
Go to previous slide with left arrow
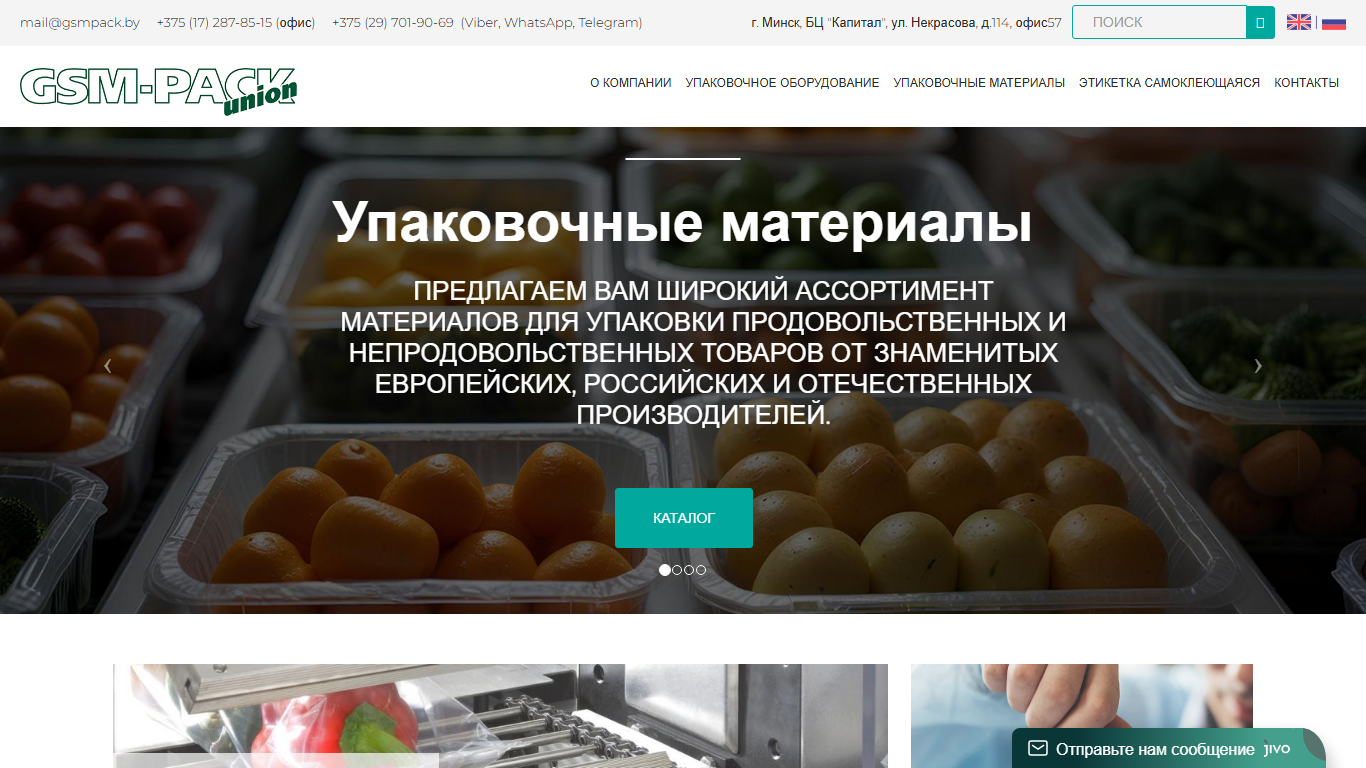108,366
